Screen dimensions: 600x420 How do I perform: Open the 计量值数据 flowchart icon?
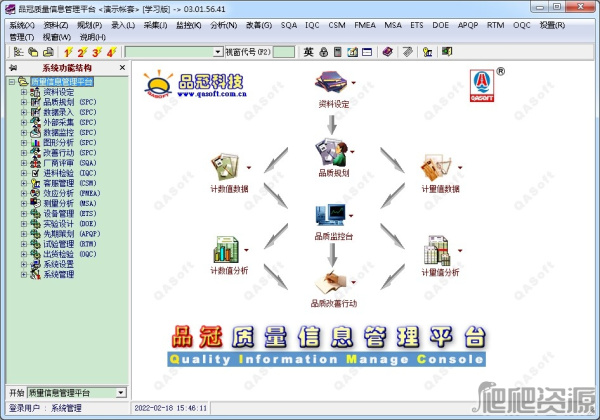click(436, 168)
